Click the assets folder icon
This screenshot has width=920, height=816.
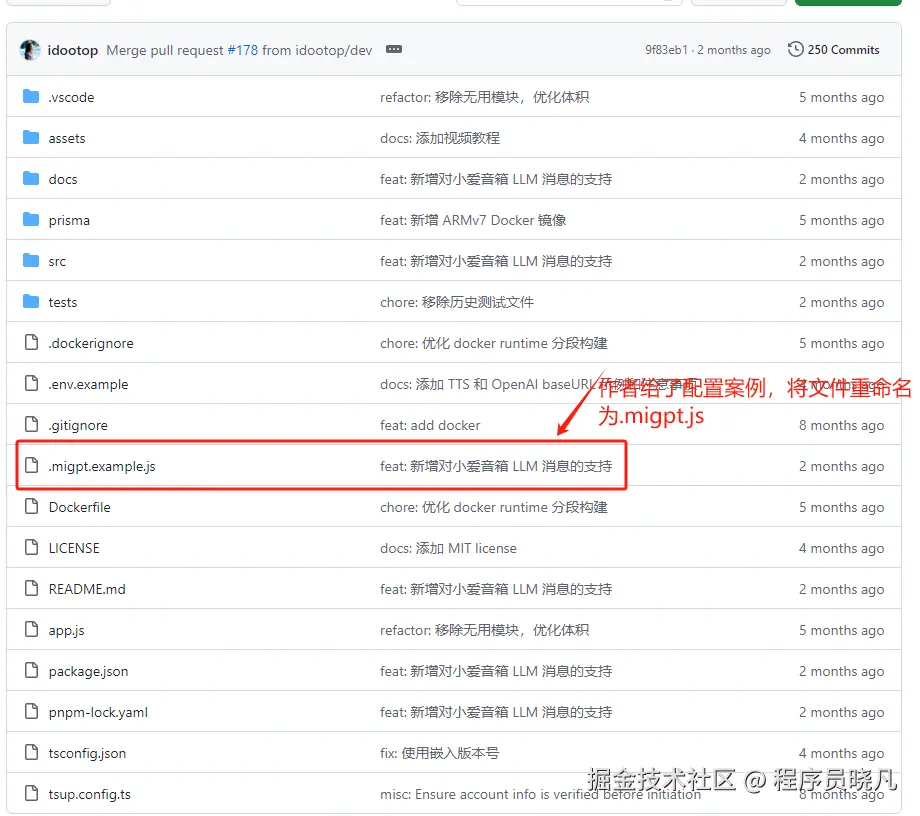coord(31,138)
